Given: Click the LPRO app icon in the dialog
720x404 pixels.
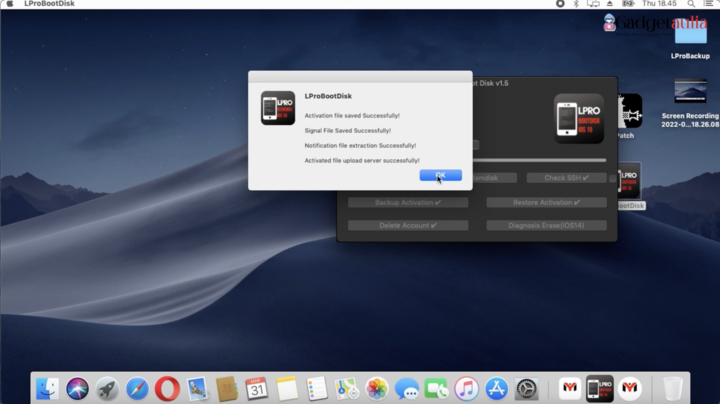Looking at the screenshot, I should (x=278, y=108).
